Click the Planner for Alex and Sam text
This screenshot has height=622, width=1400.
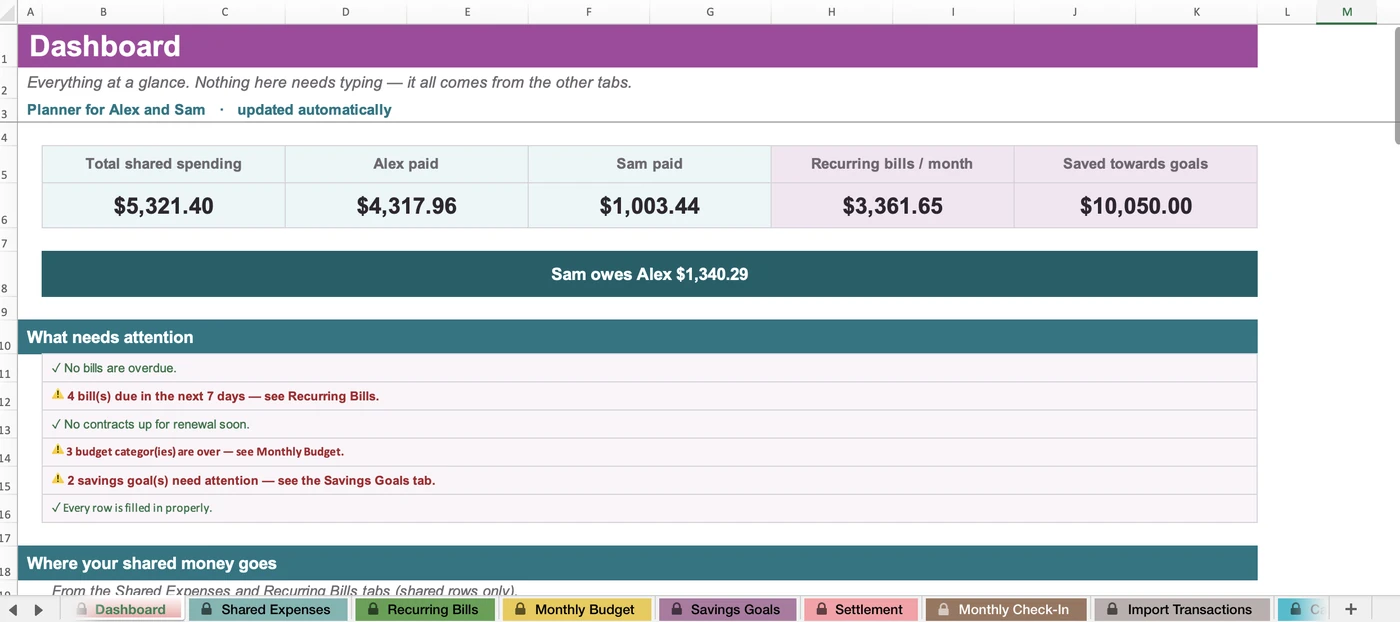(x=116, y=110)
